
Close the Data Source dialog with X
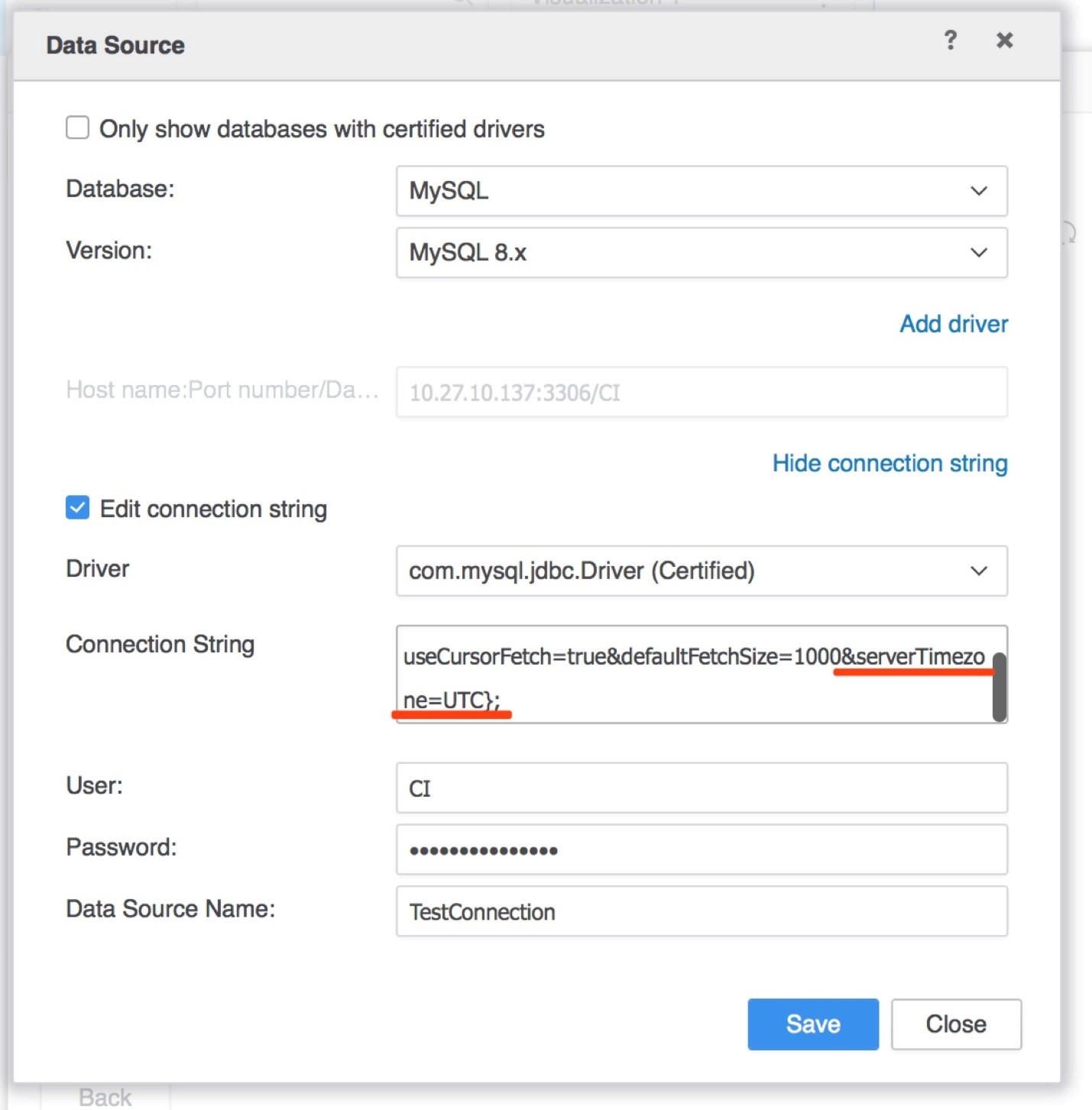click(1004, 40)
